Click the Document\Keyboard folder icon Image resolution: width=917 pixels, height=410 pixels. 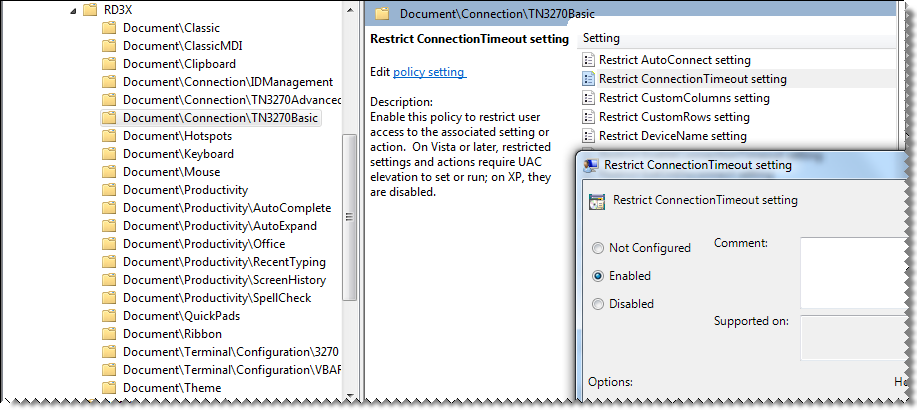[x=109, y=154]
